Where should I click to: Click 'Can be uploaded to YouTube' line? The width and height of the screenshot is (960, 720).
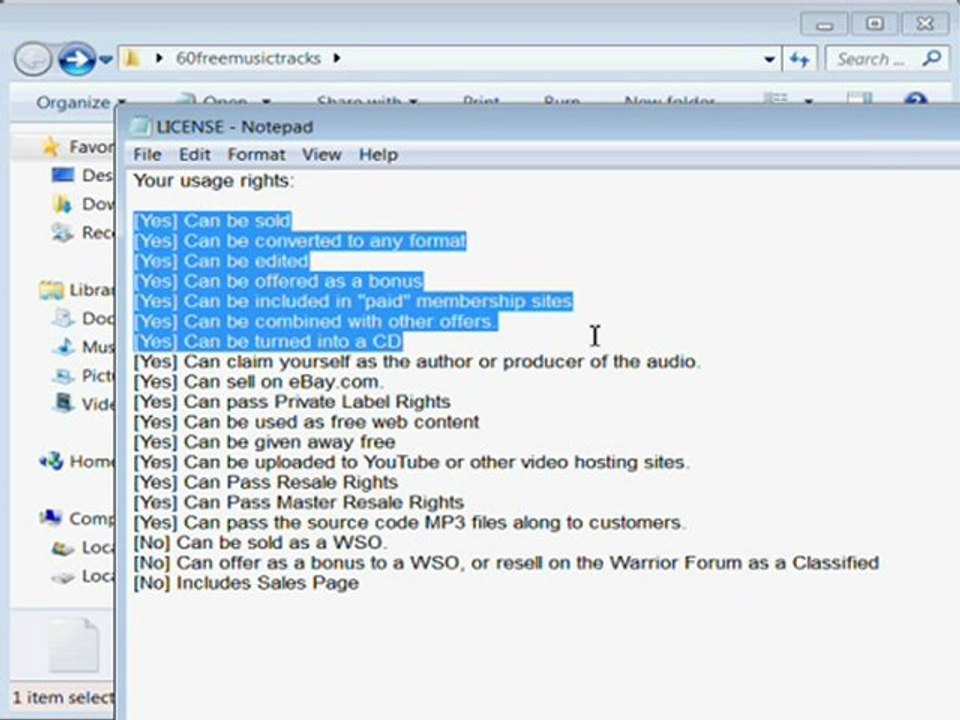411,462
